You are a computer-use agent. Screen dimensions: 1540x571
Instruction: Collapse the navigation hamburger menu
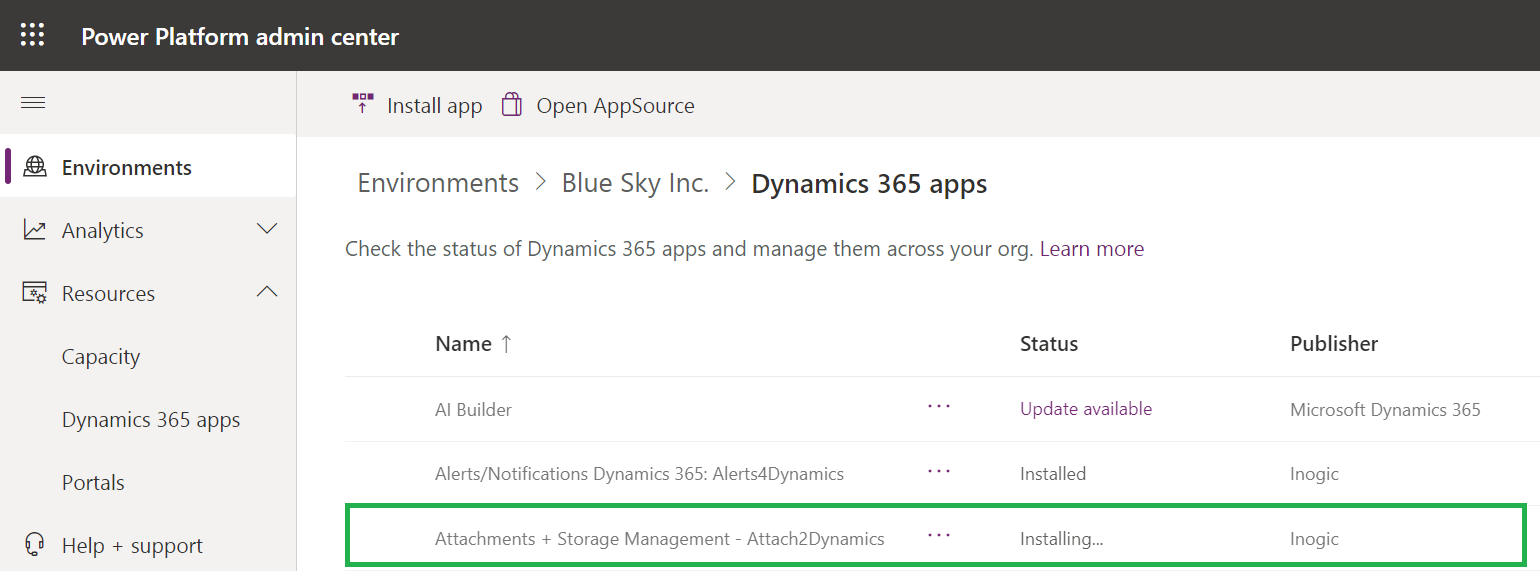coord(33,102)
